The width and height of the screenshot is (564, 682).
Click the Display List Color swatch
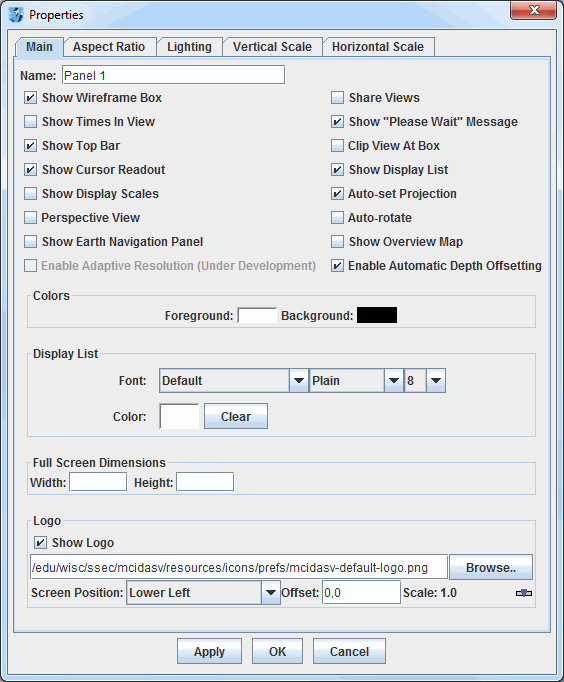179,416
